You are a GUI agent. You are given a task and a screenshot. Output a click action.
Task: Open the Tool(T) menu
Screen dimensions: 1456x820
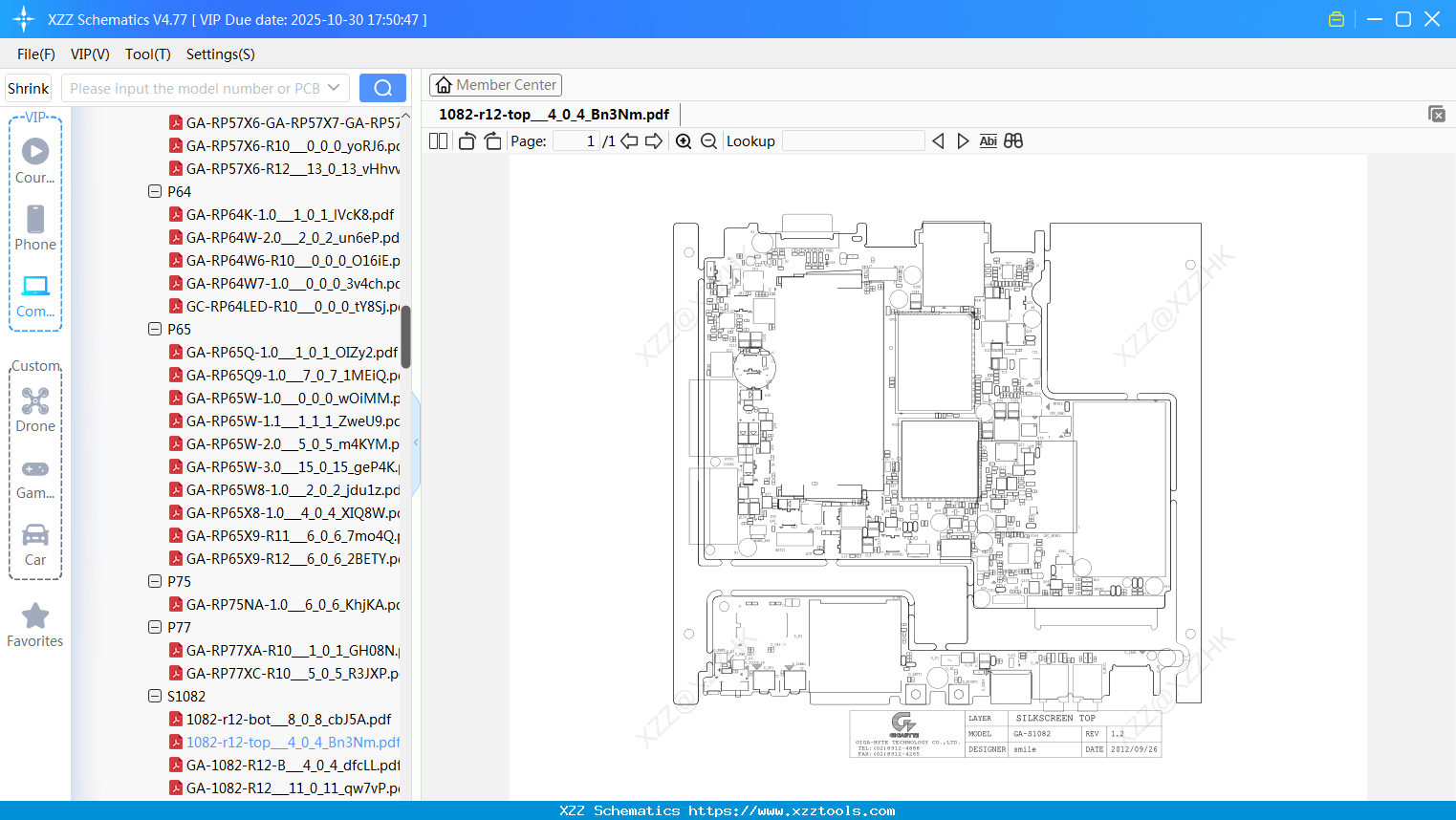[147, 54]
